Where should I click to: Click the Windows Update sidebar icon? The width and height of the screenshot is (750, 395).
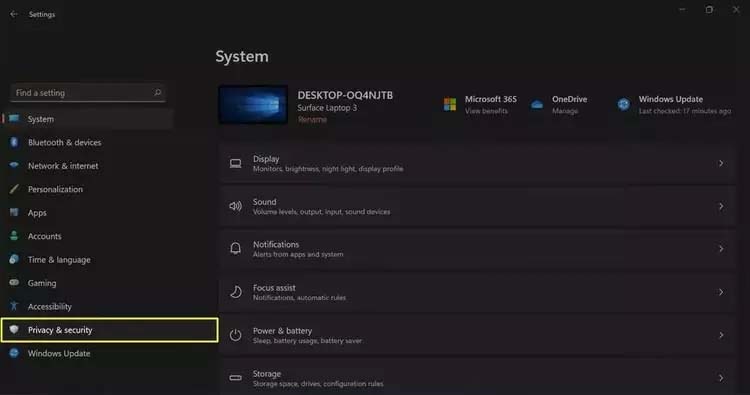pos(14,353)
